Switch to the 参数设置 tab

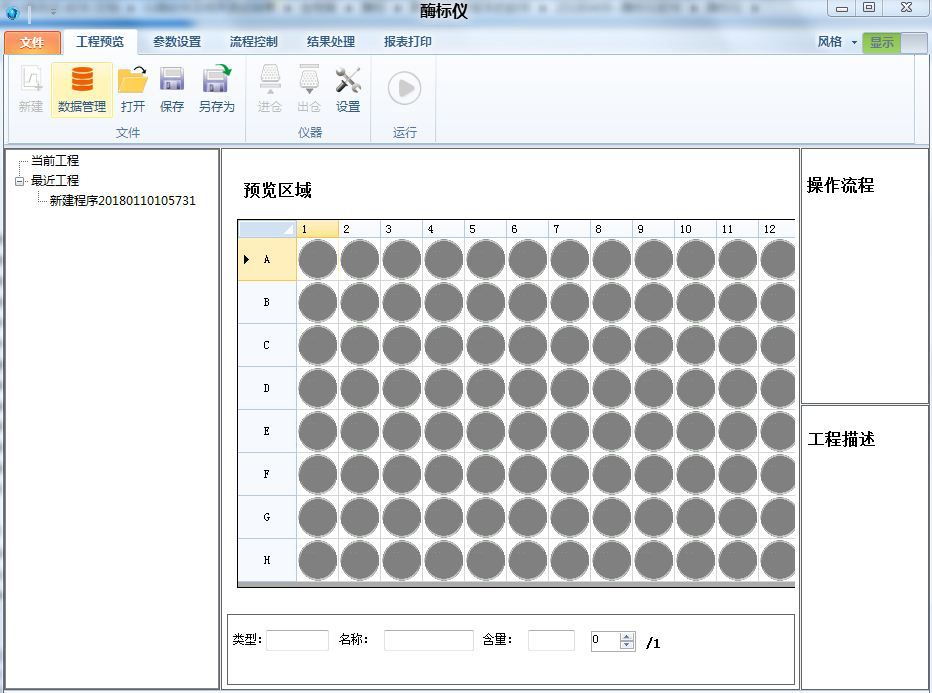177,42
